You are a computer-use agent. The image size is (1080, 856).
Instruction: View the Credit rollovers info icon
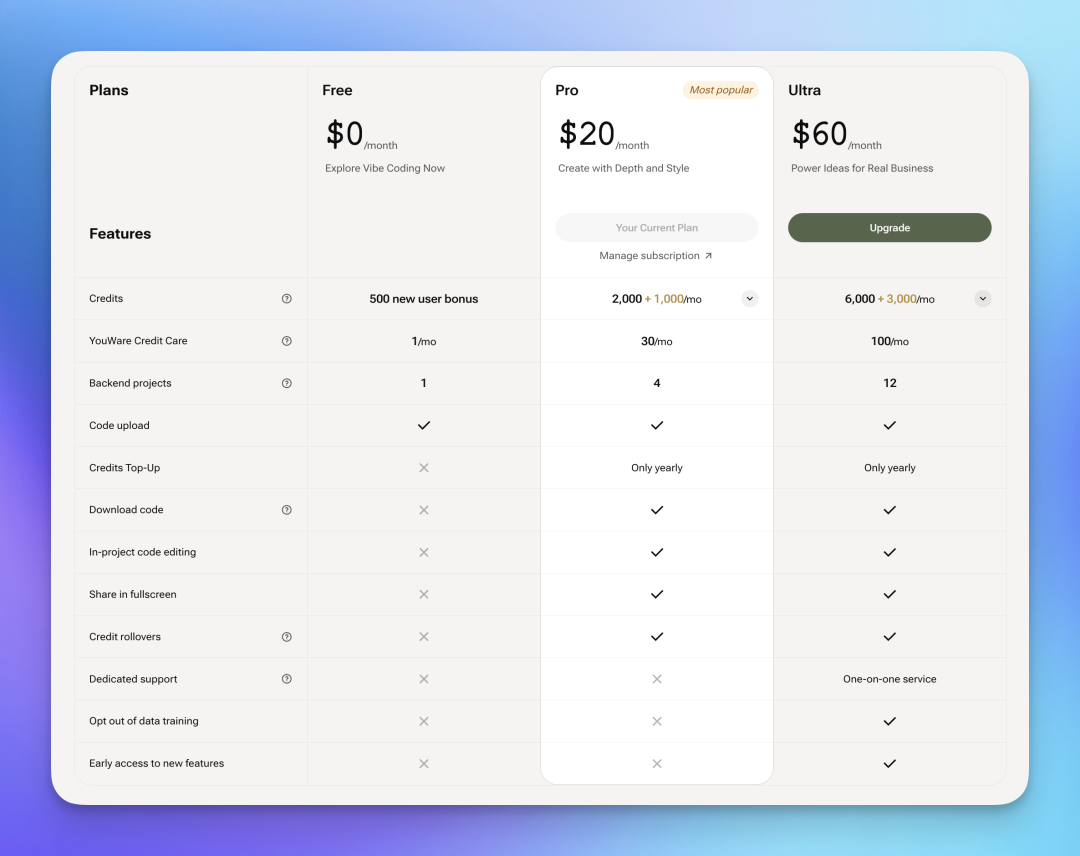point(287,637)
